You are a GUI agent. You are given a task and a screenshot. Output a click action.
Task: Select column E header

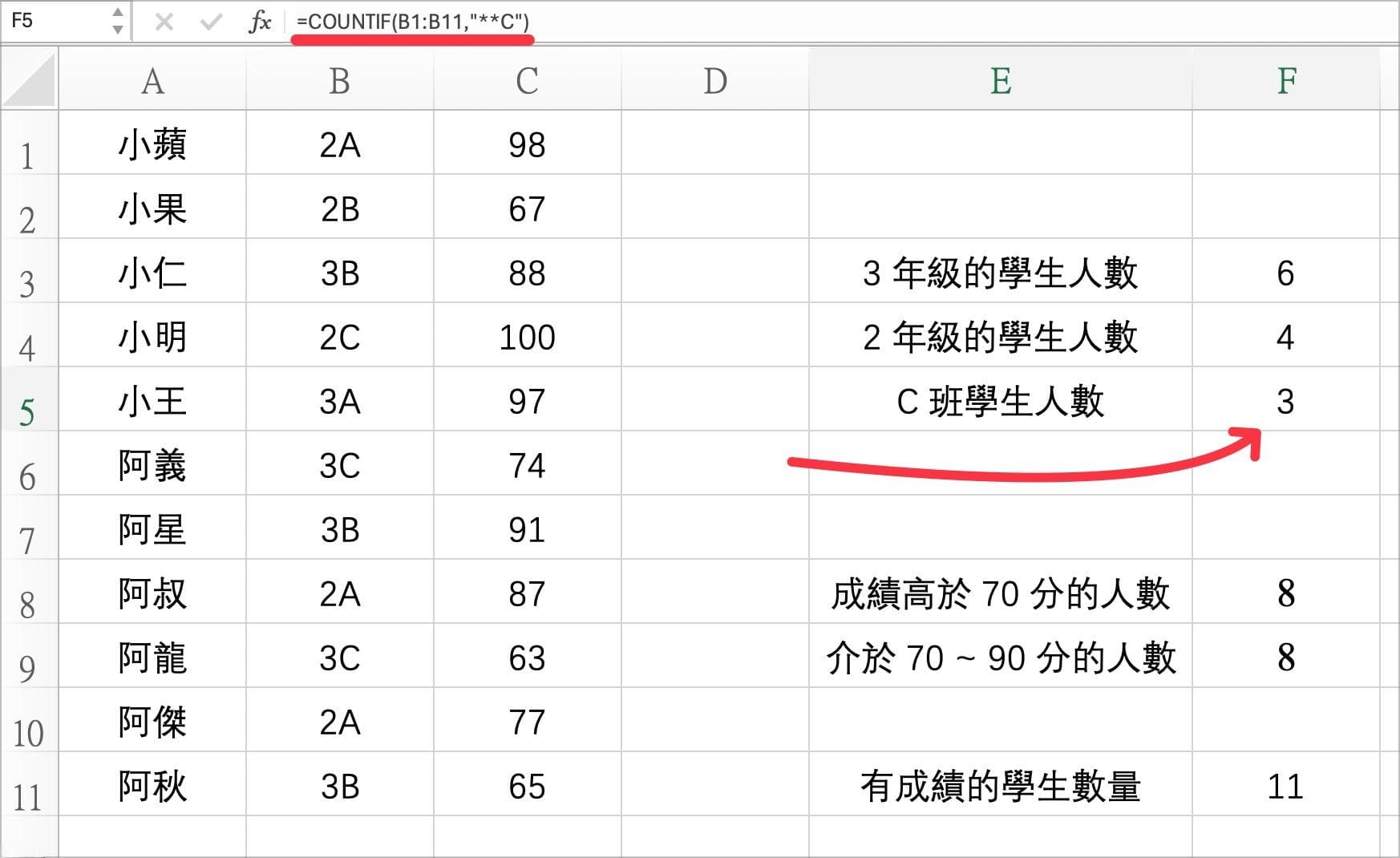(1001, 80)
